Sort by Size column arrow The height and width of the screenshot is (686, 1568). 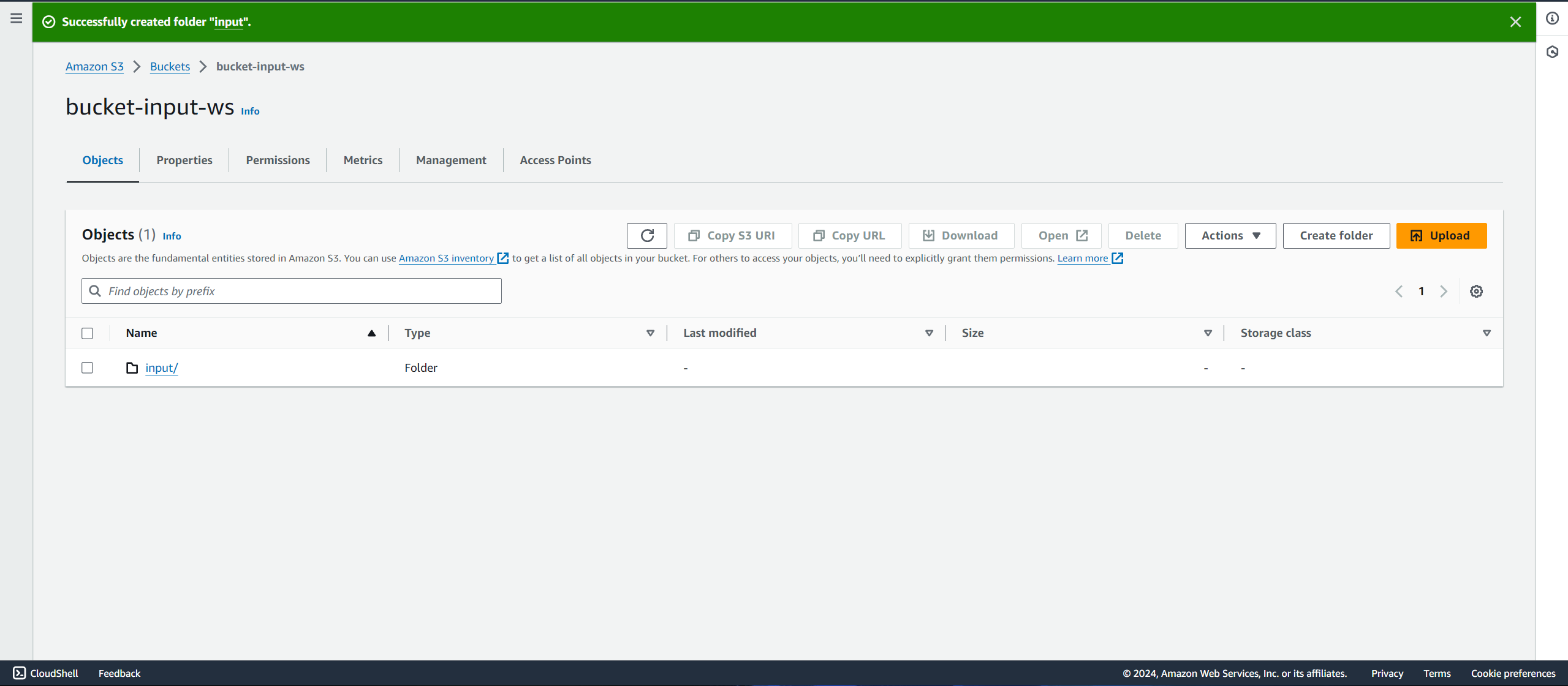pos(1208,333)
